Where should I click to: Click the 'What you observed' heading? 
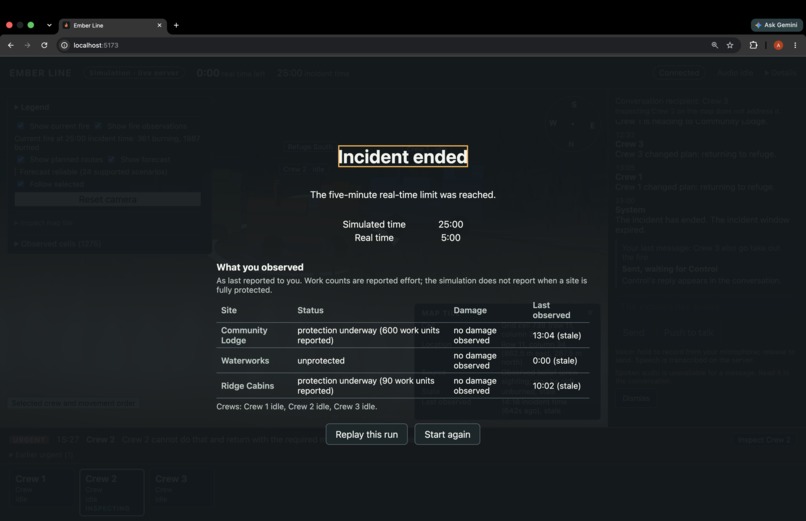pyautogui.click(x=260, y=267)
